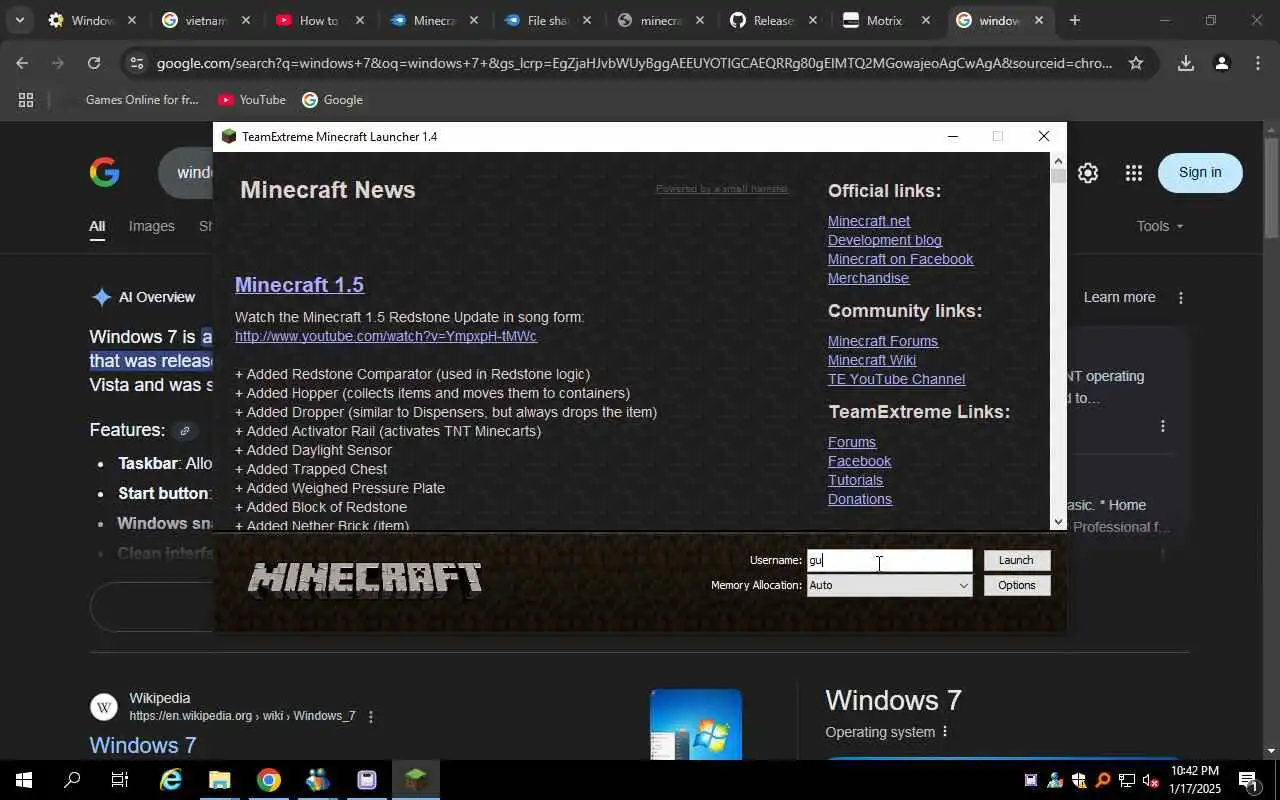
Task: Open the Wikipedia result three-dot menu
Action: (371, 716)
